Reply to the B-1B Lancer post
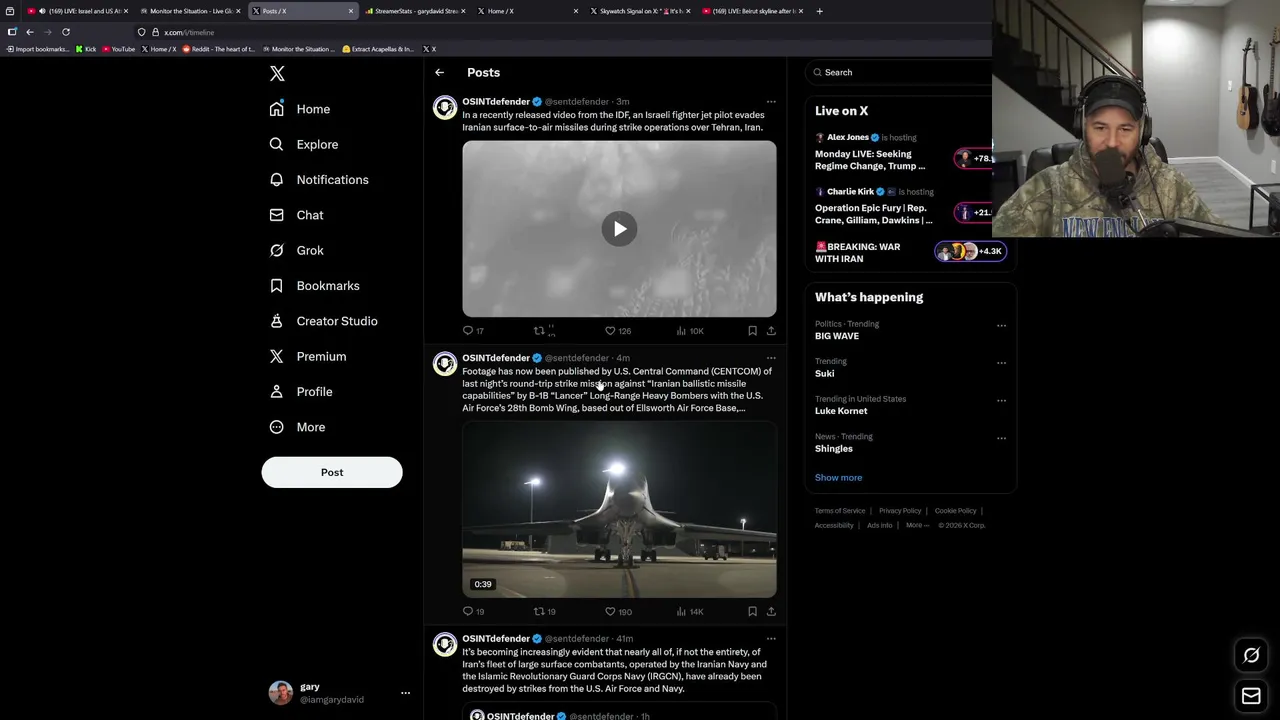The width and height of the screenshot is (1280, 720). [473, 611]
